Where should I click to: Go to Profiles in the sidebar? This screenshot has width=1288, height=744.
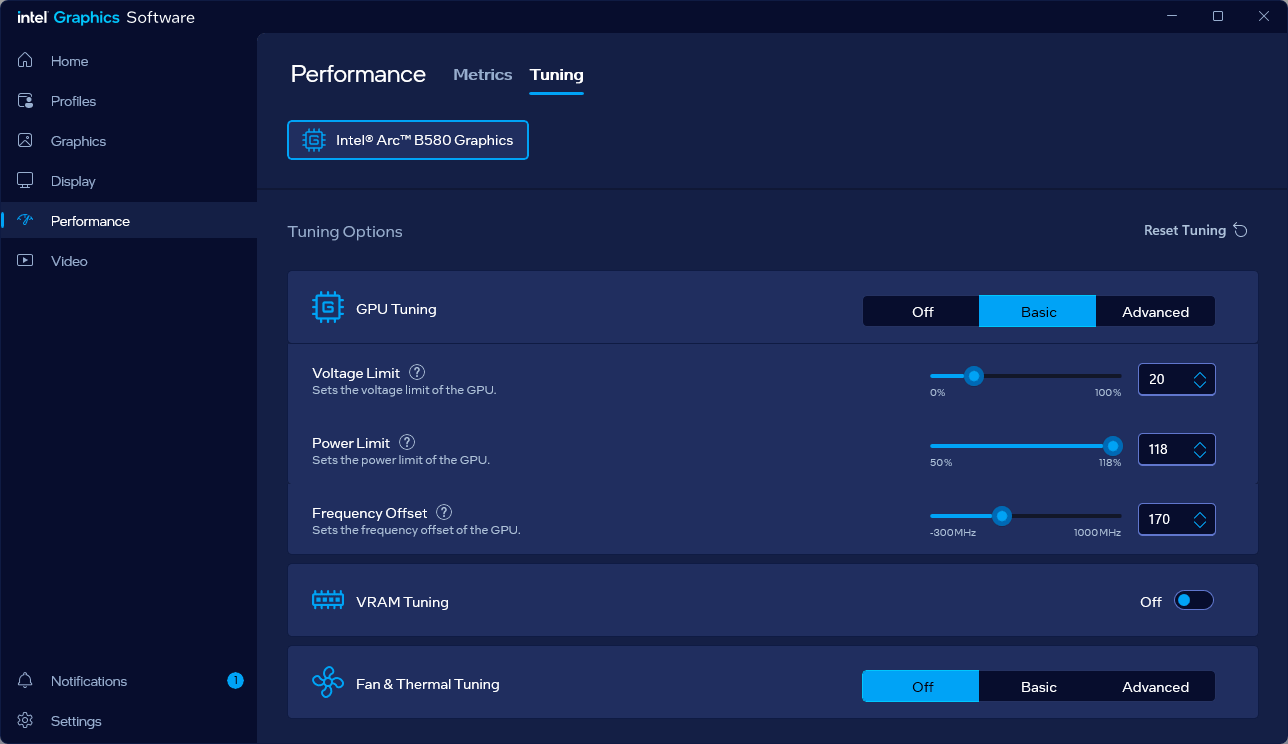pyautogui.click(x=128, y=101)
